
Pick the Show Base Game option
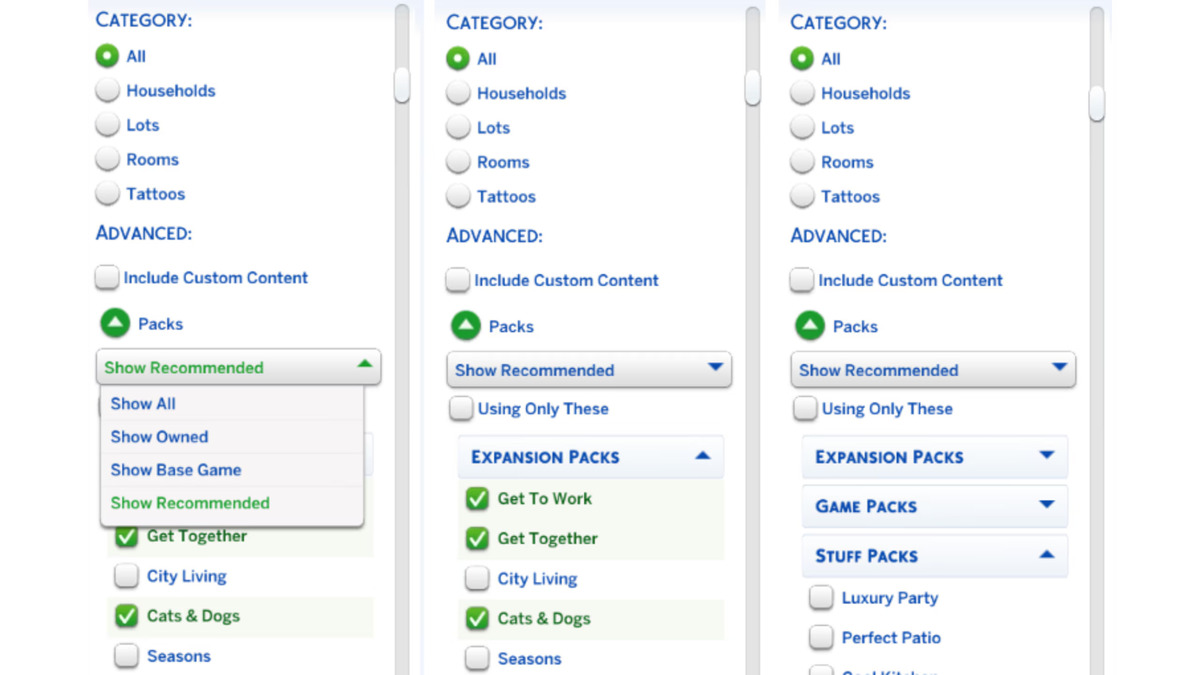point(175,470)
